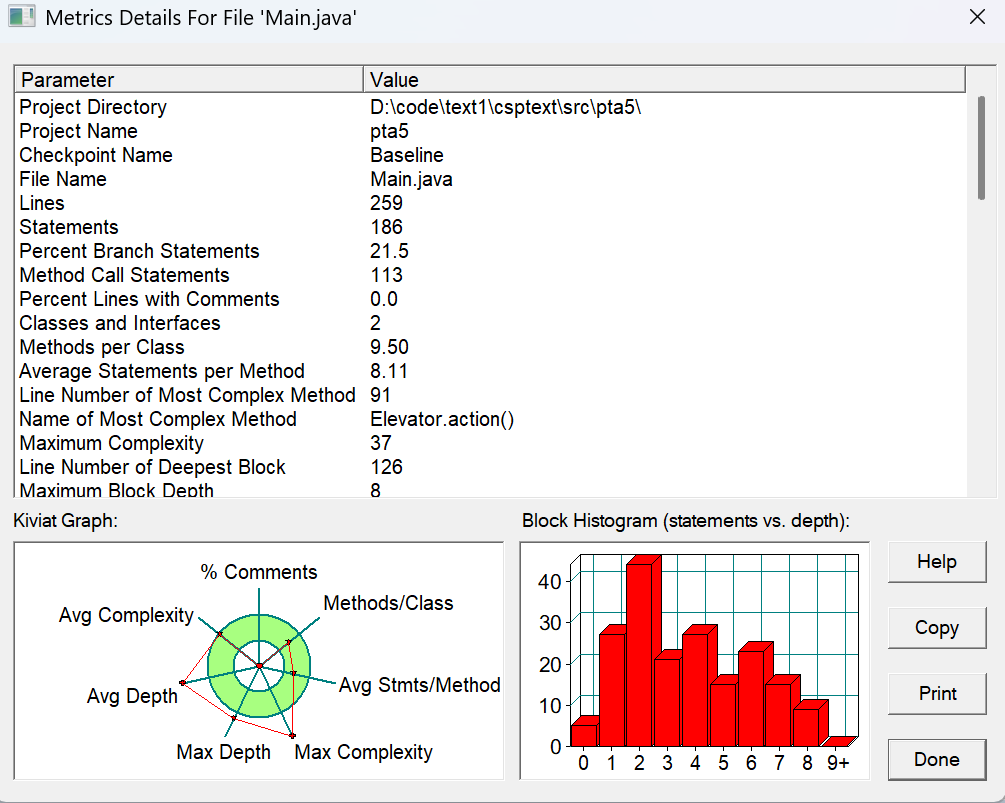Viewport: 1005px width, 803px height.
Task: Close the Metrics Details window
Action: (977, 17)
